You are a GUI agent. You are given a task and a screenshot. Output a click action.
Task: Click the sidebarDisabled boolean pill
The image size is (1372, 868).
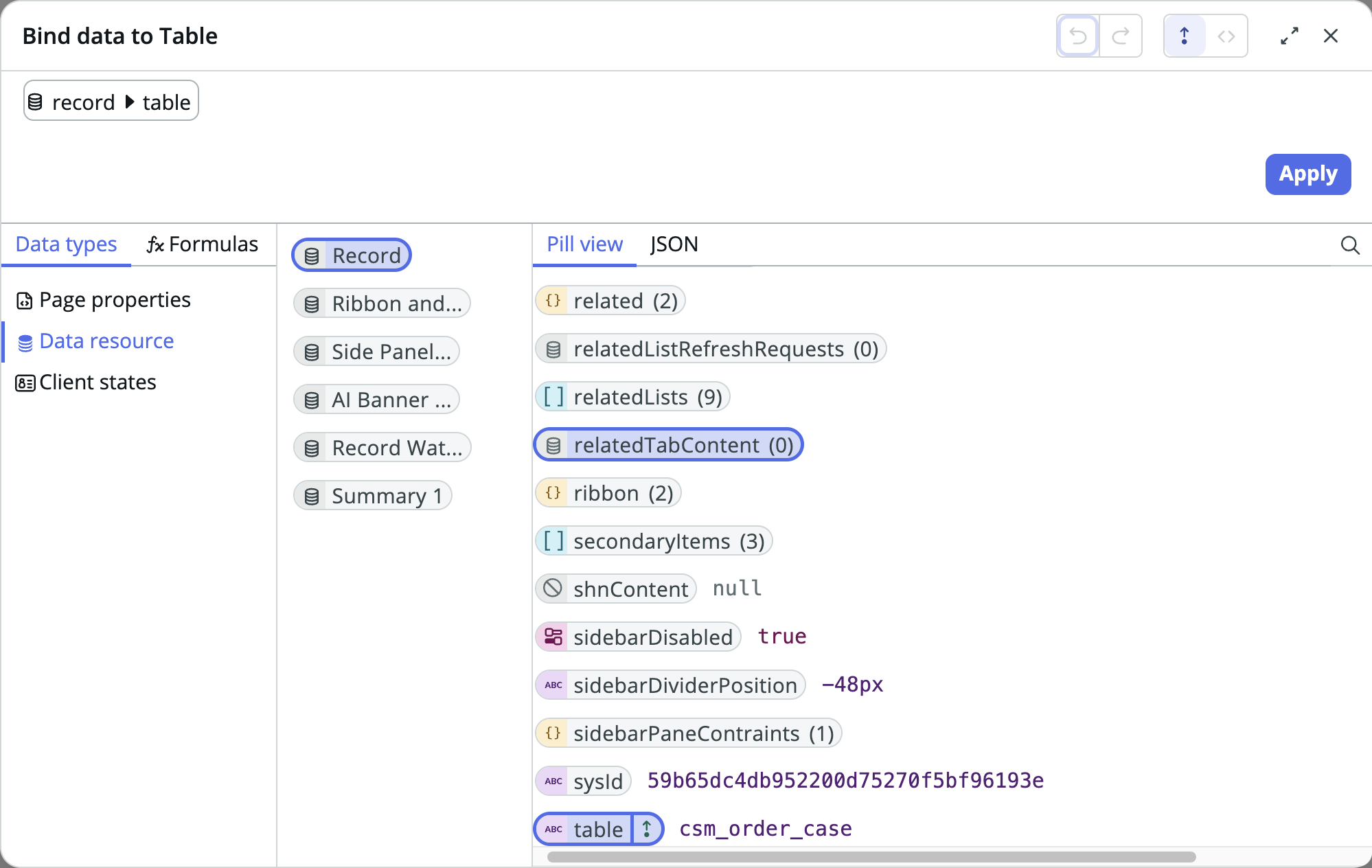point(639,637)
